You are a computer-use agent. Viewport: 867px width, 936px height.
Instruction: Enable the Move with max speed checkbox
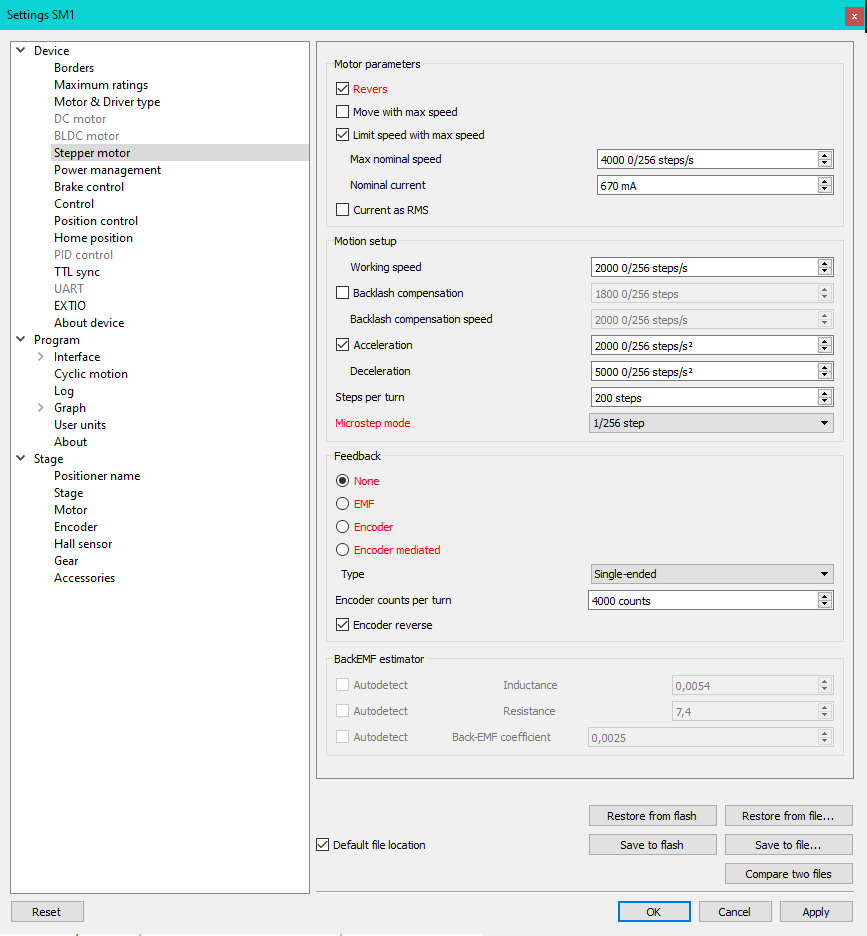point(343,112)
